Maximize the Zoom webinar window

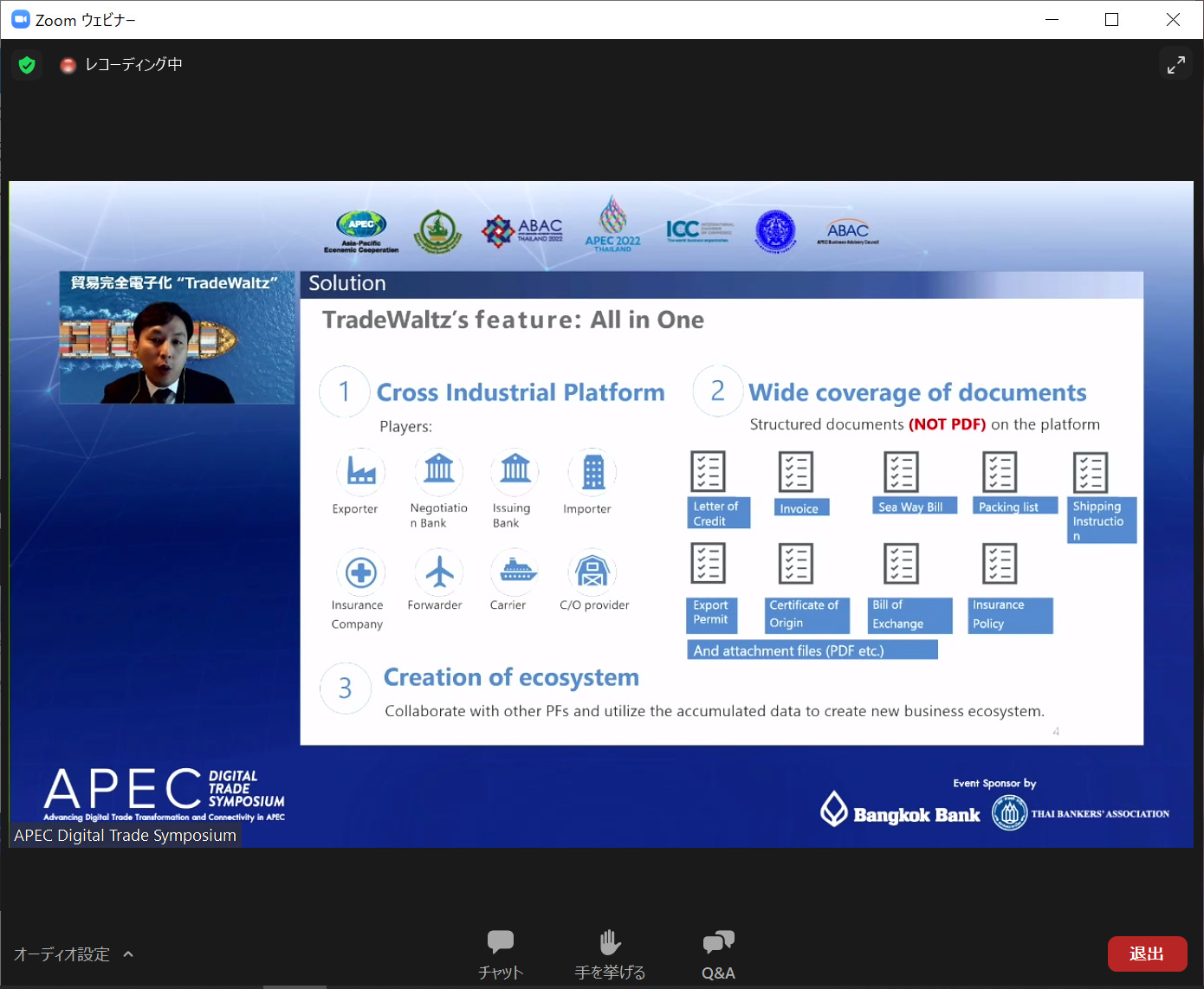(x=1112, y=19)
